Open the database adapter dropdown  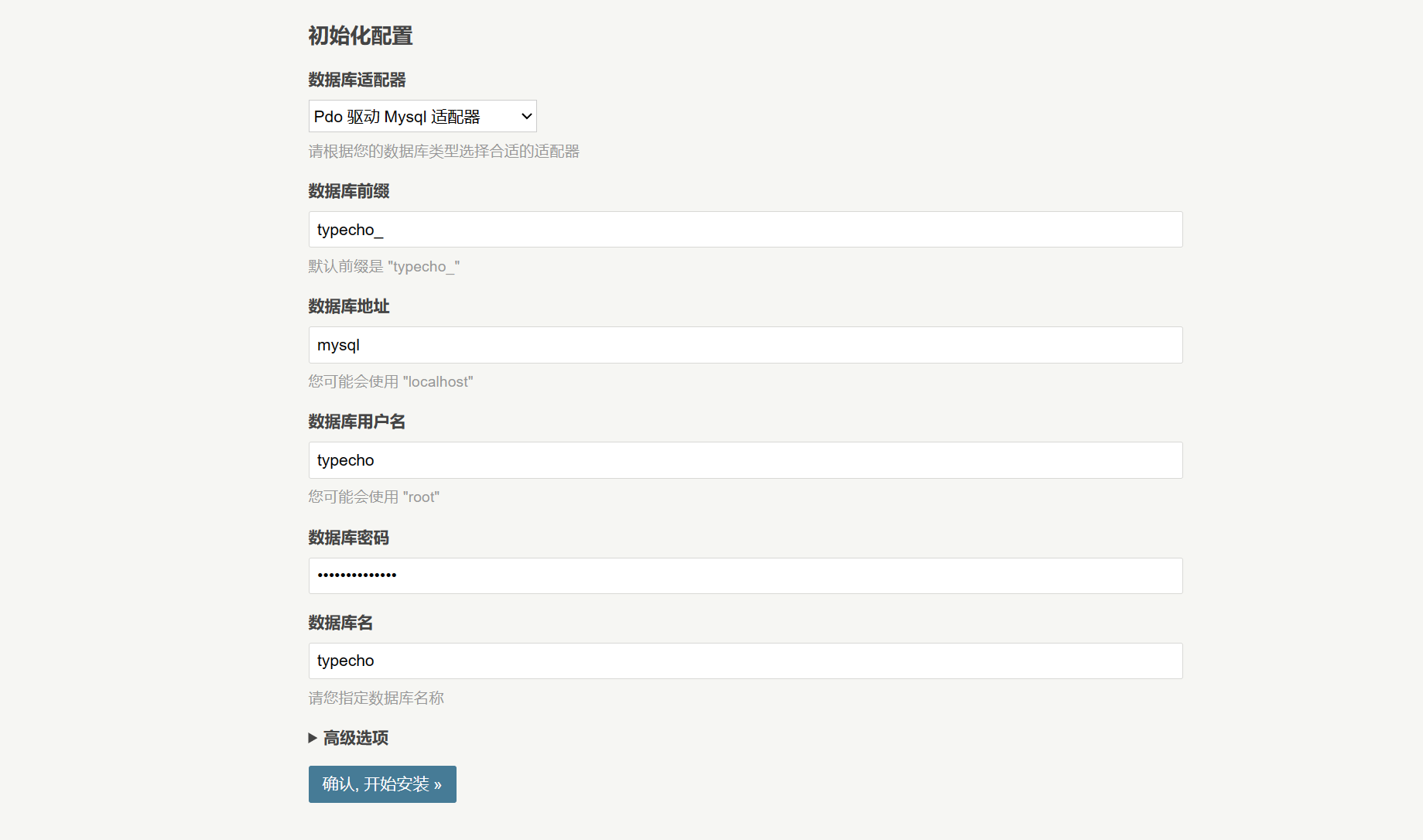click(x=422, y=116)
